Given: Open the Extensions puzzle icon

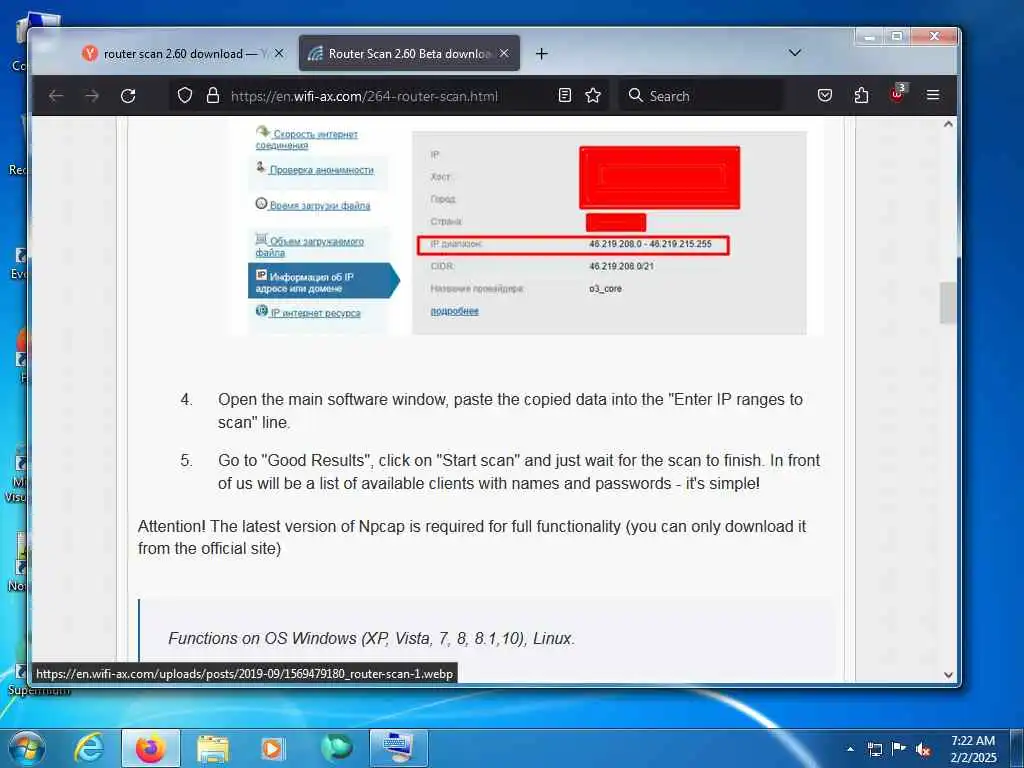Looking at the screenshot, I should tap(861, 96).
